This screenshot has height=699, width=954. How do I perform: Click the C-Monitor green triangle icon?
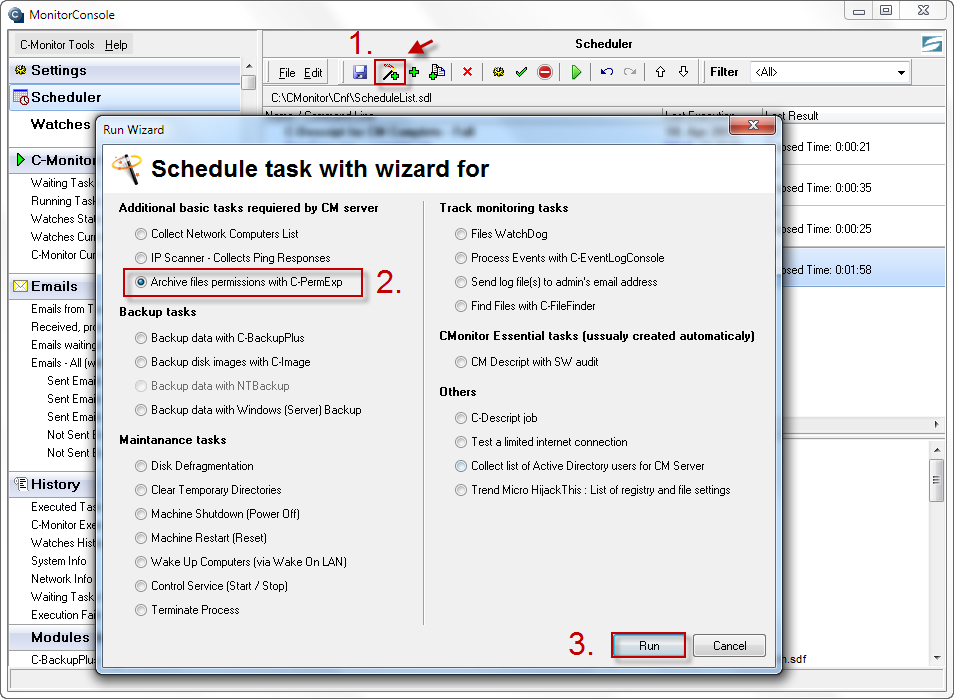click(21, 160)
